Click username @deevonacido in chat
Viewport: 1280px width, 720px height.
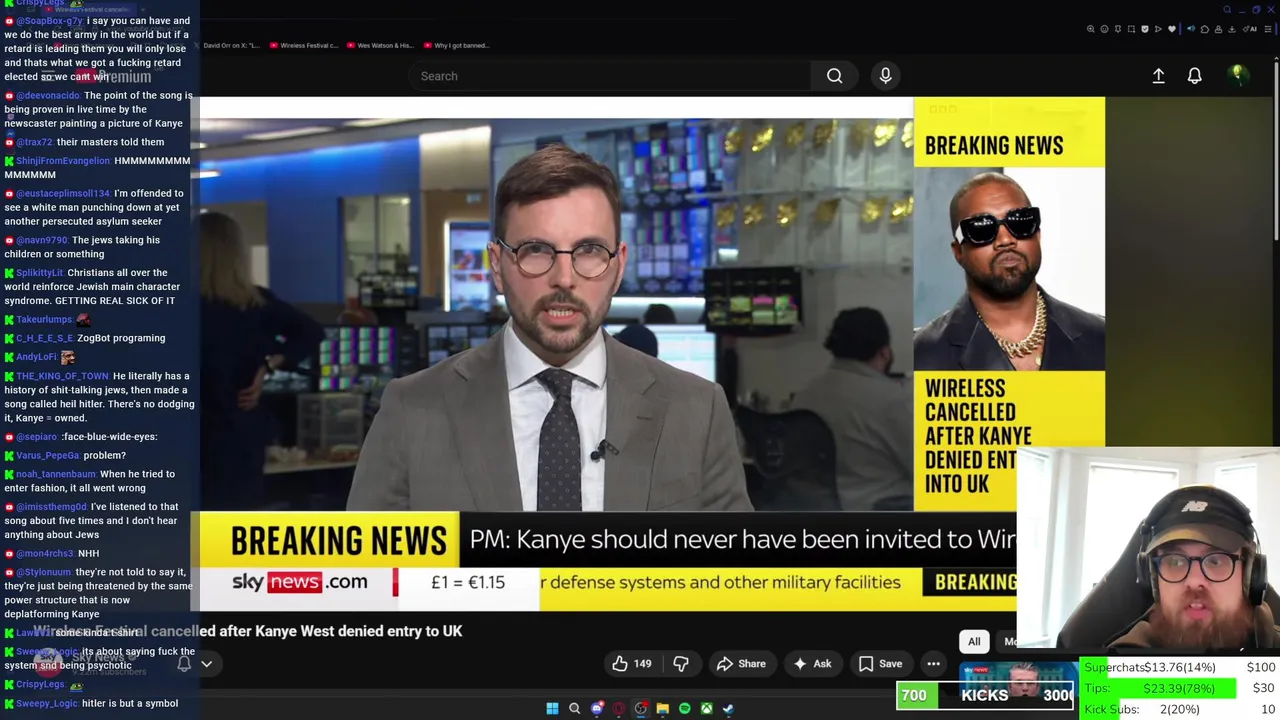47,96
